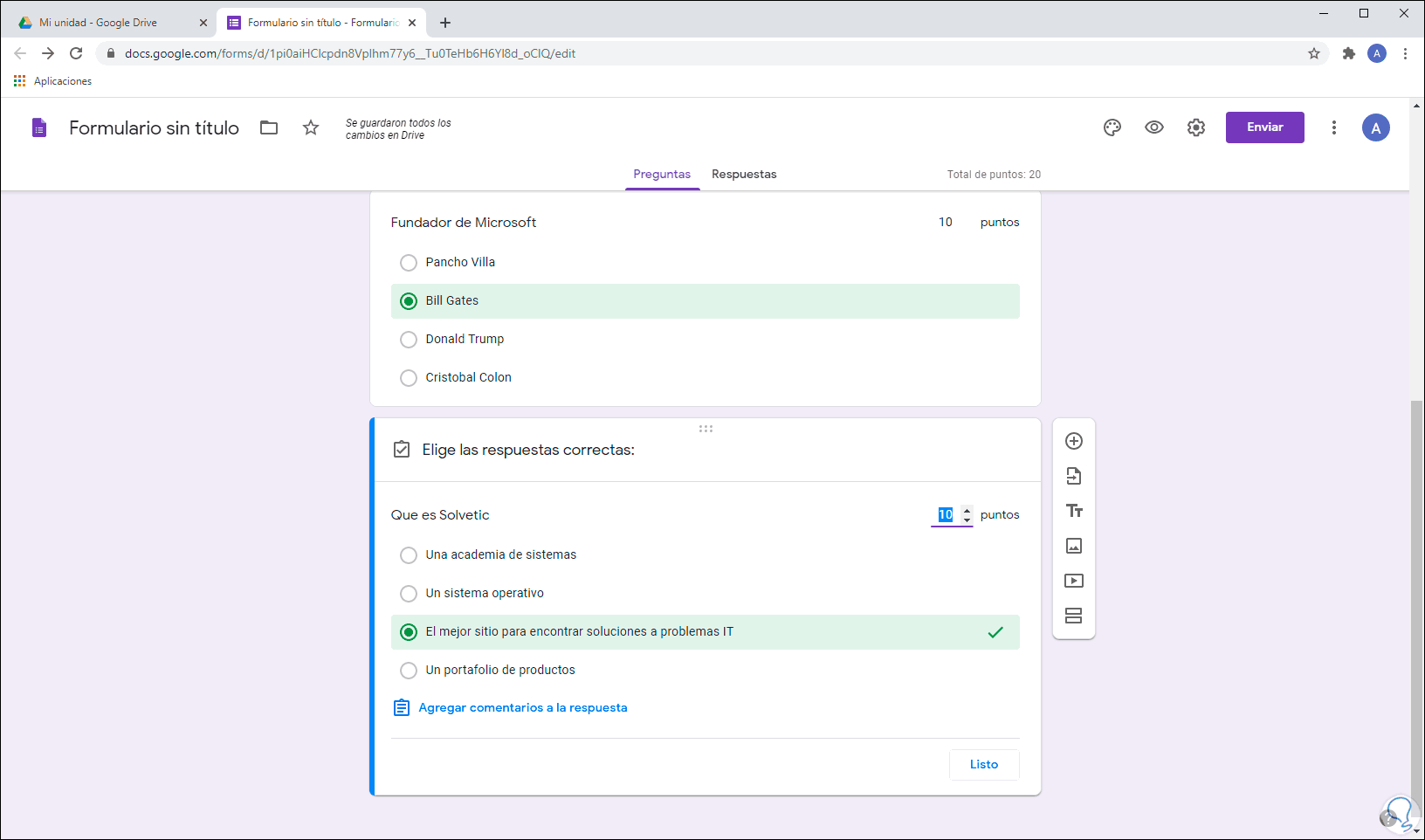Click the answer key checkbox icon
The width and height of the screenshot is (1425, 840).
click(402, 450)
